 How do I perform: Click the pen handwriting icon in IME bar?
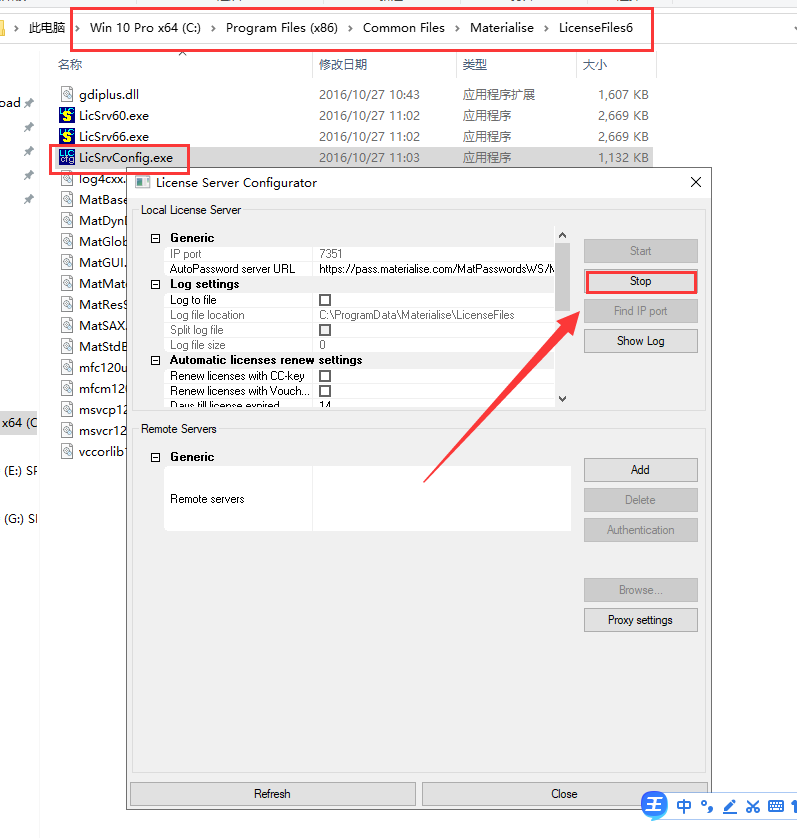point(730,806)
